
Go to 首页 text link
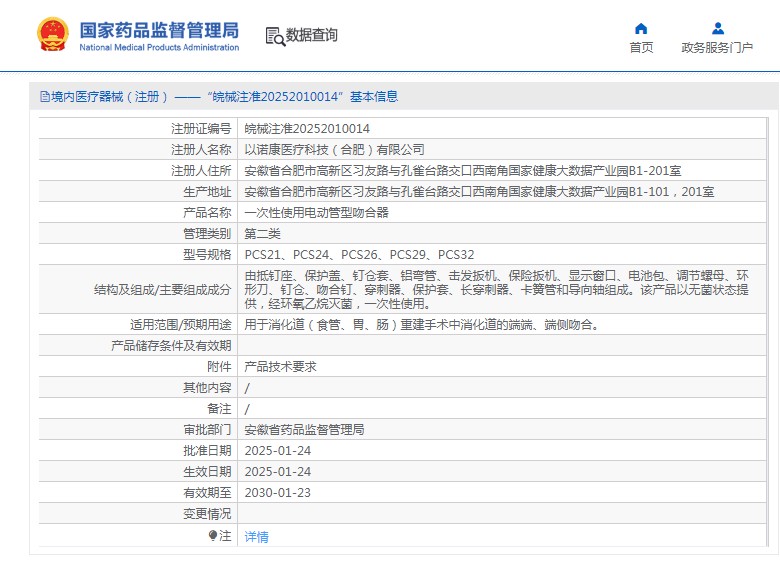pos(641,48)
